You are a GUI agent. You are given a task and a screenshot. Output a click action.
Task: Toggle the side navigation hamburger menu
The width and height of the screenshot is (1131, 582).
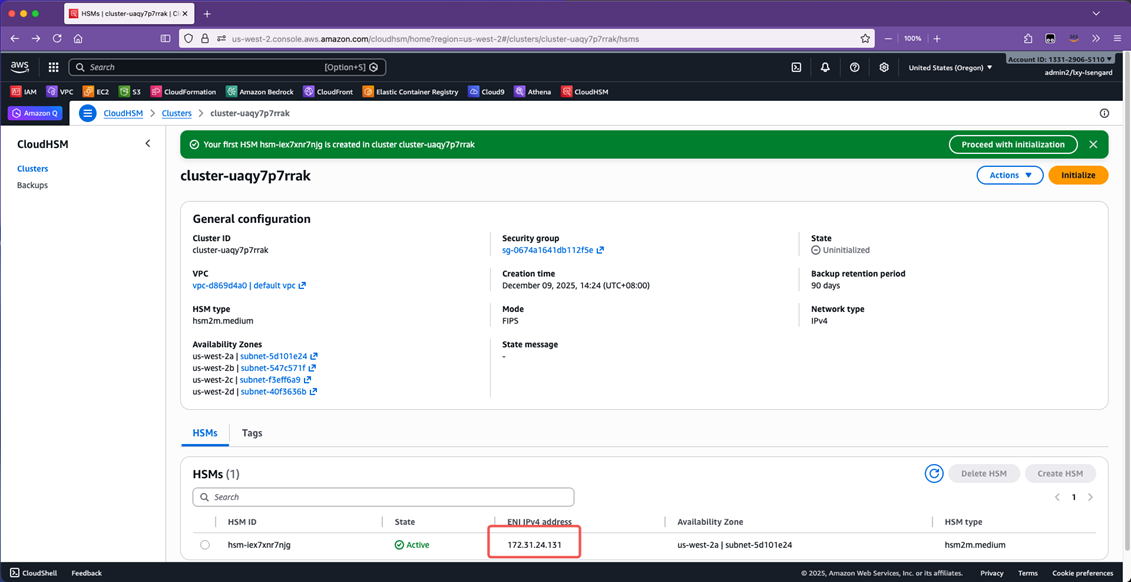87,113
